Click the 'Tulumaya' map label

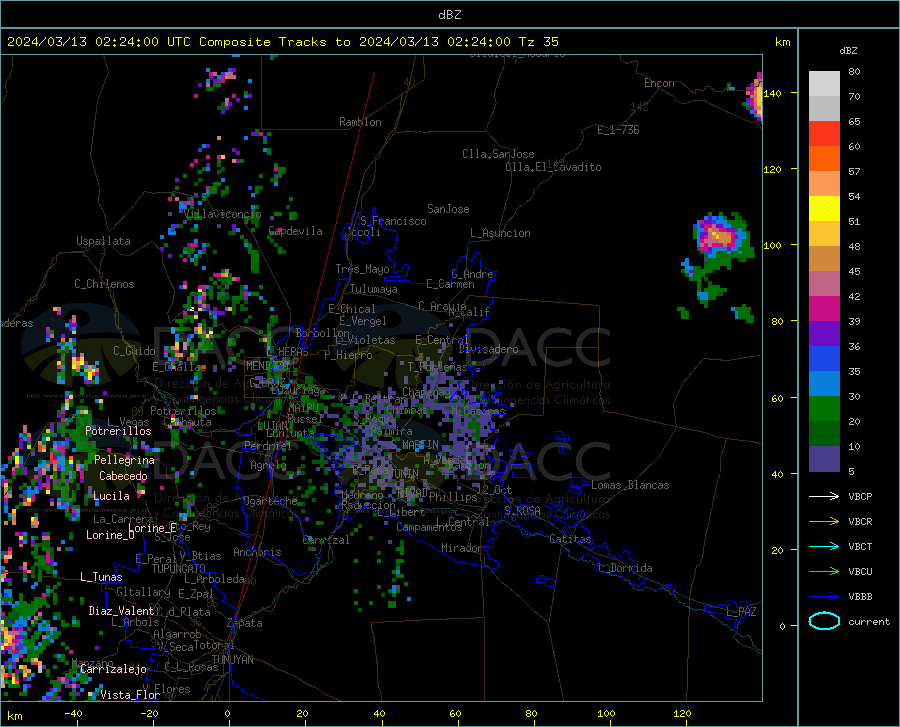click(x=374, y=289)
